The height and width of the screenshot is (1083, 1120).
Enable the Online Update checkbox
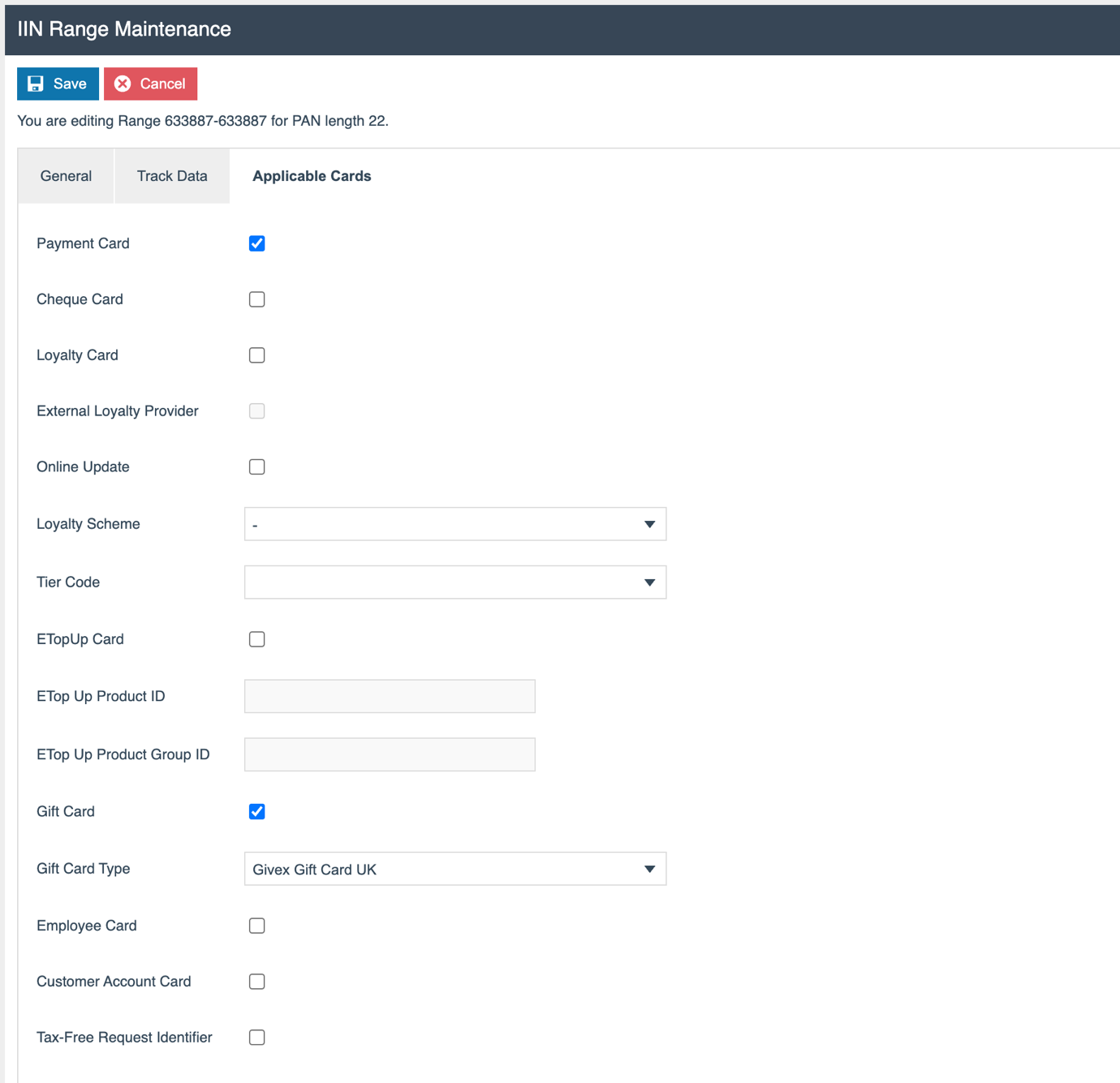click(x=256, y=466)
